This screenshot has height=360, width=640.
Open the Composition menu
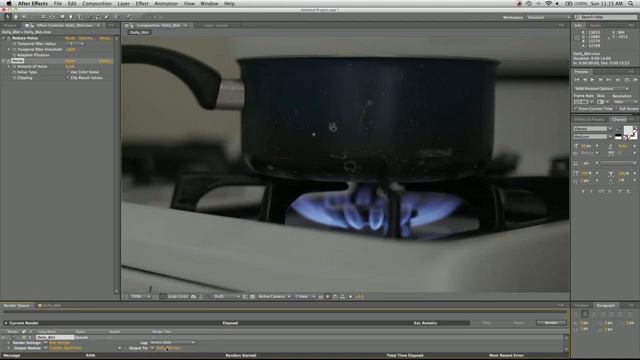tap(97, 3)
